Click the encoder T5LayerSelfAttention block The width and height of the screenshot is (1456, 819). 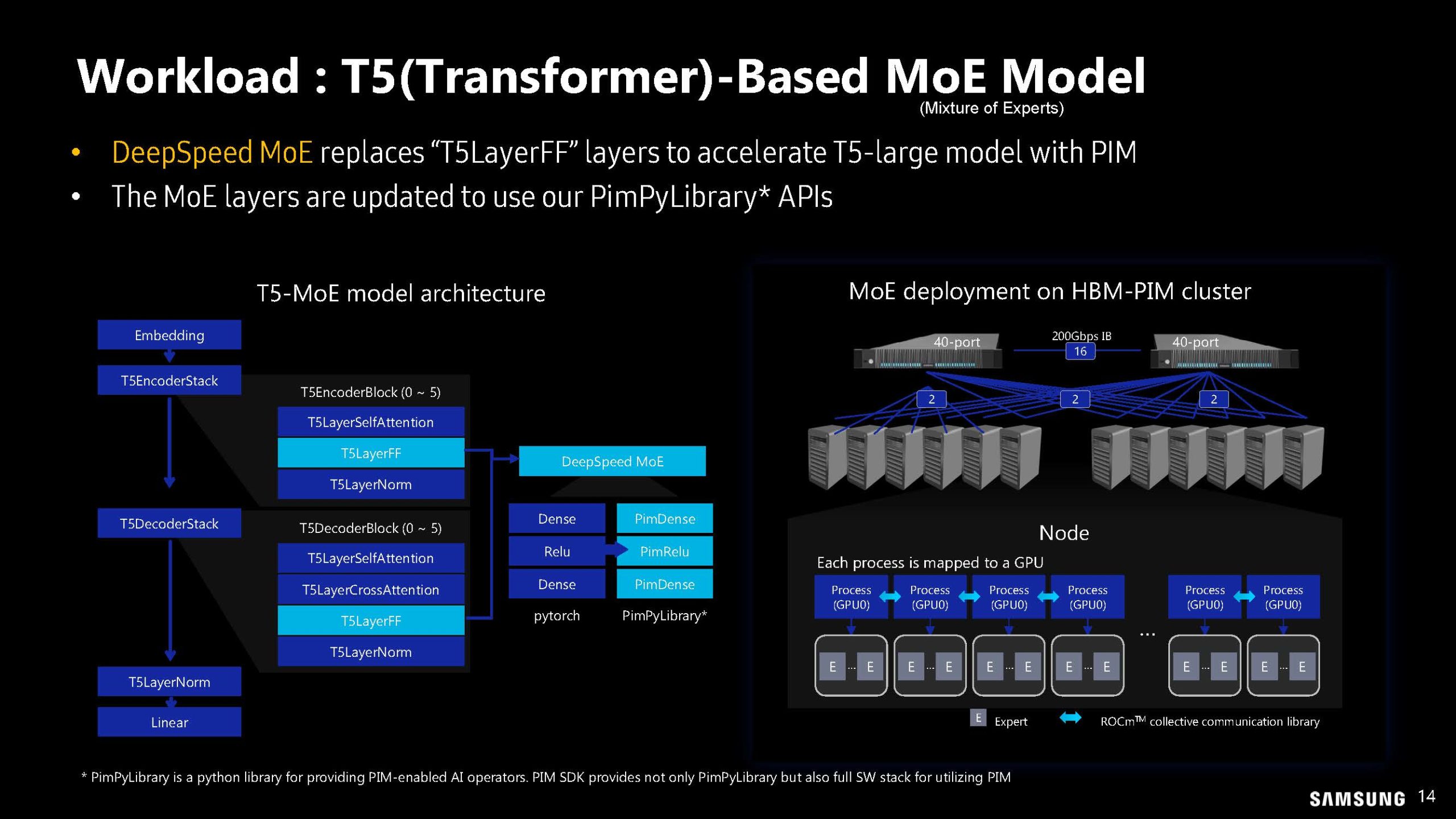[370, 422]
